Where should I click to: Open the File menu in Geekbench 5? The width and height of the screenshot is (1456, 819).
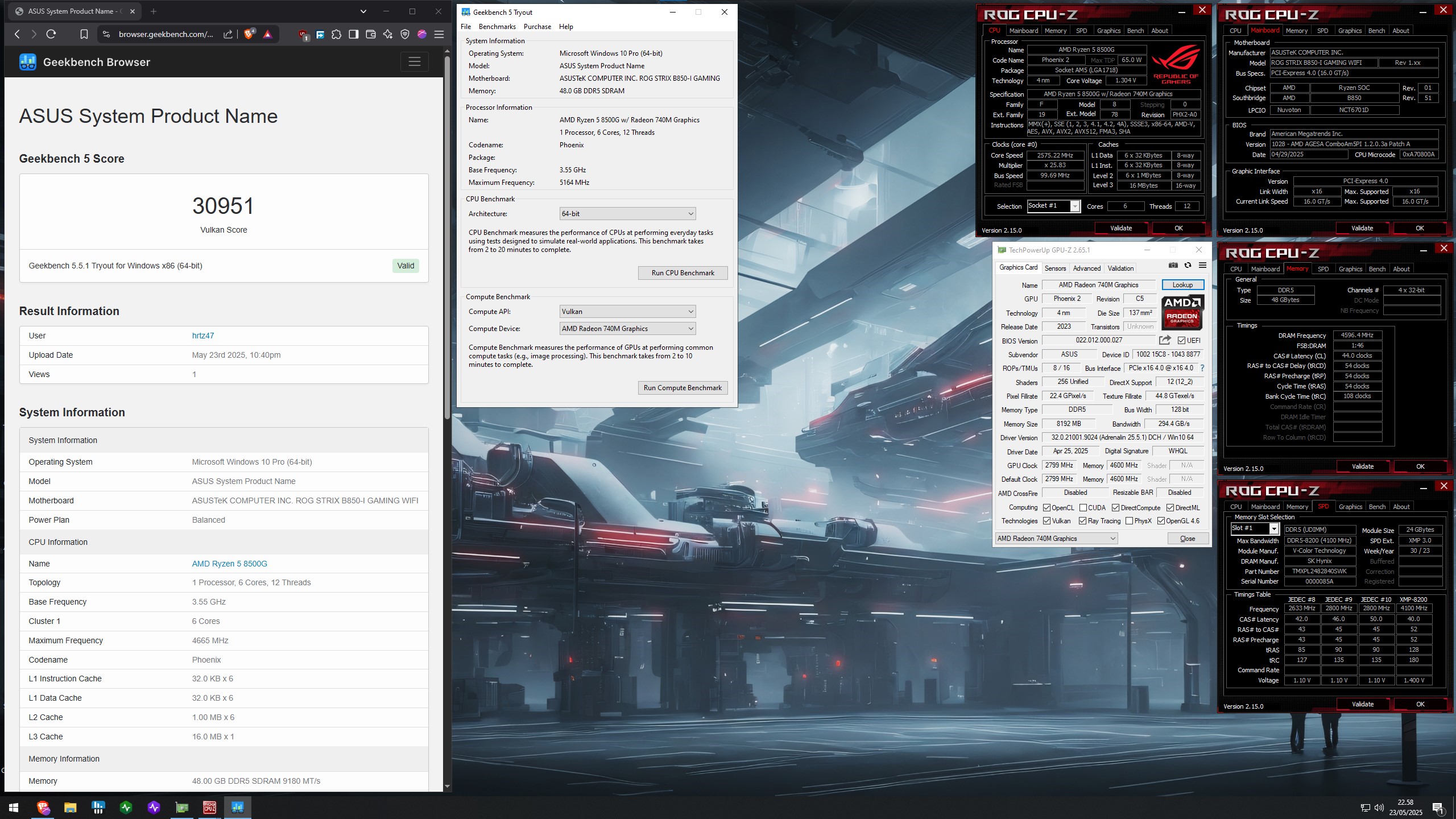[x=466, y=27]
